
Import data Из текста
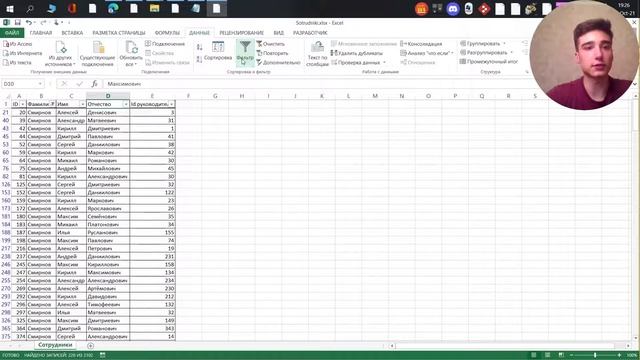(17, 62)
